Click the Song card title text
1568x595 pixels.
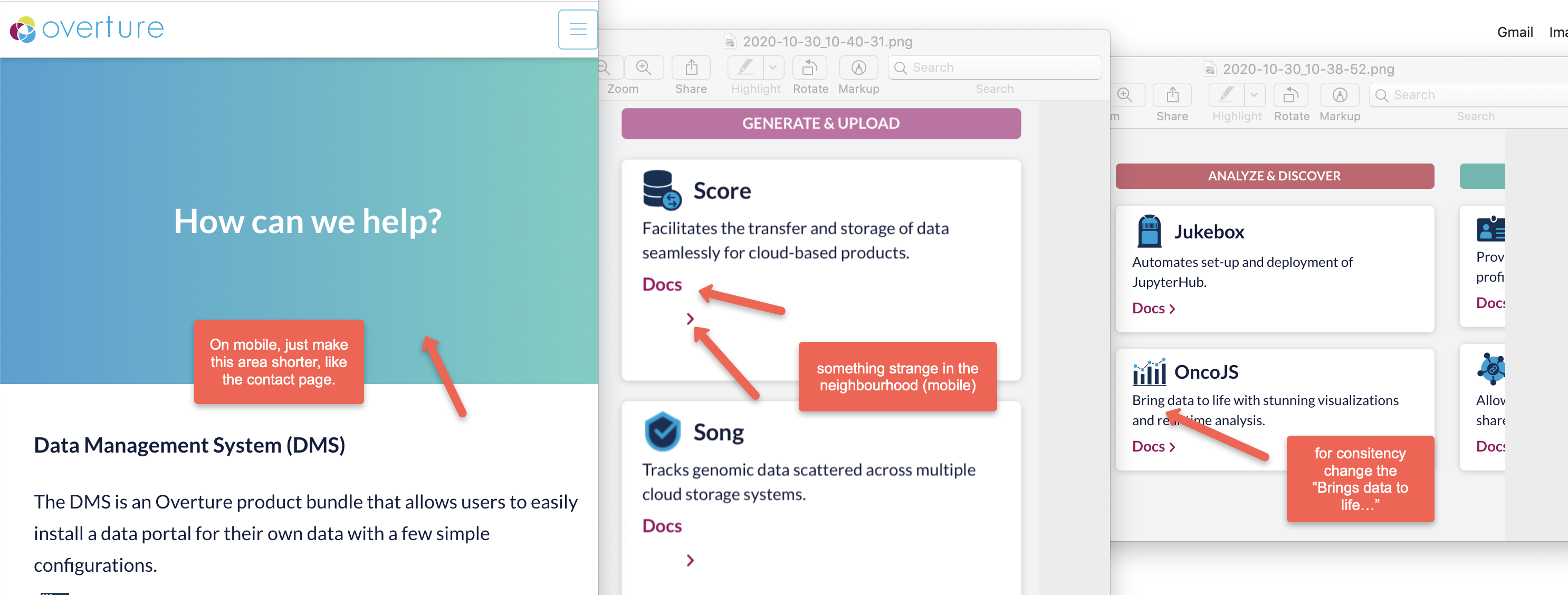718,433
